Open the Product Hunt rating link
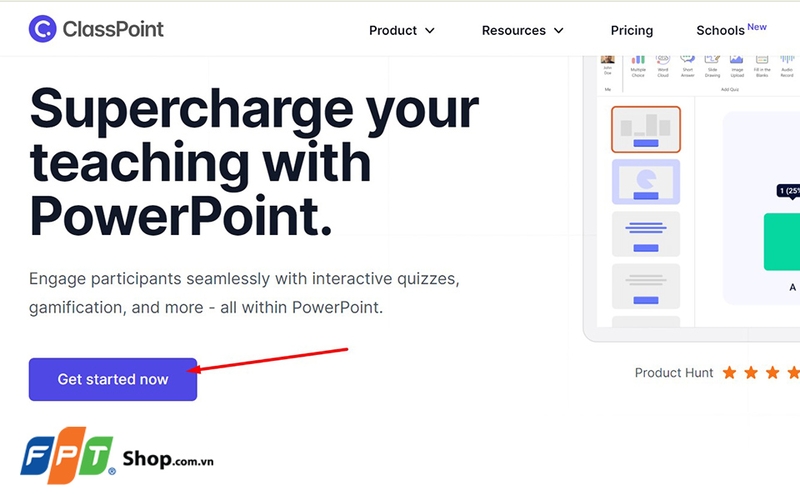This screenshot has width=800, height=500. click(674, 372)
